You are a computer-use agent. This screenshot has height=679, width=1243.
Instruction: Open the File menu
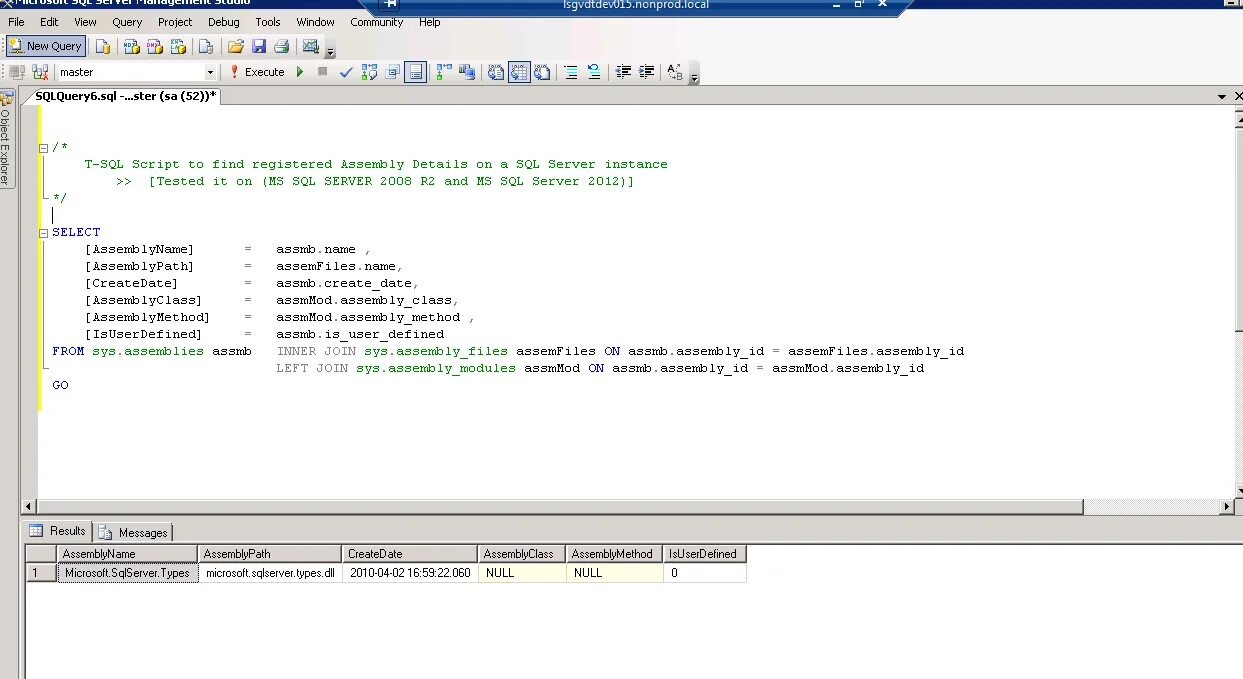click(16, 22)
